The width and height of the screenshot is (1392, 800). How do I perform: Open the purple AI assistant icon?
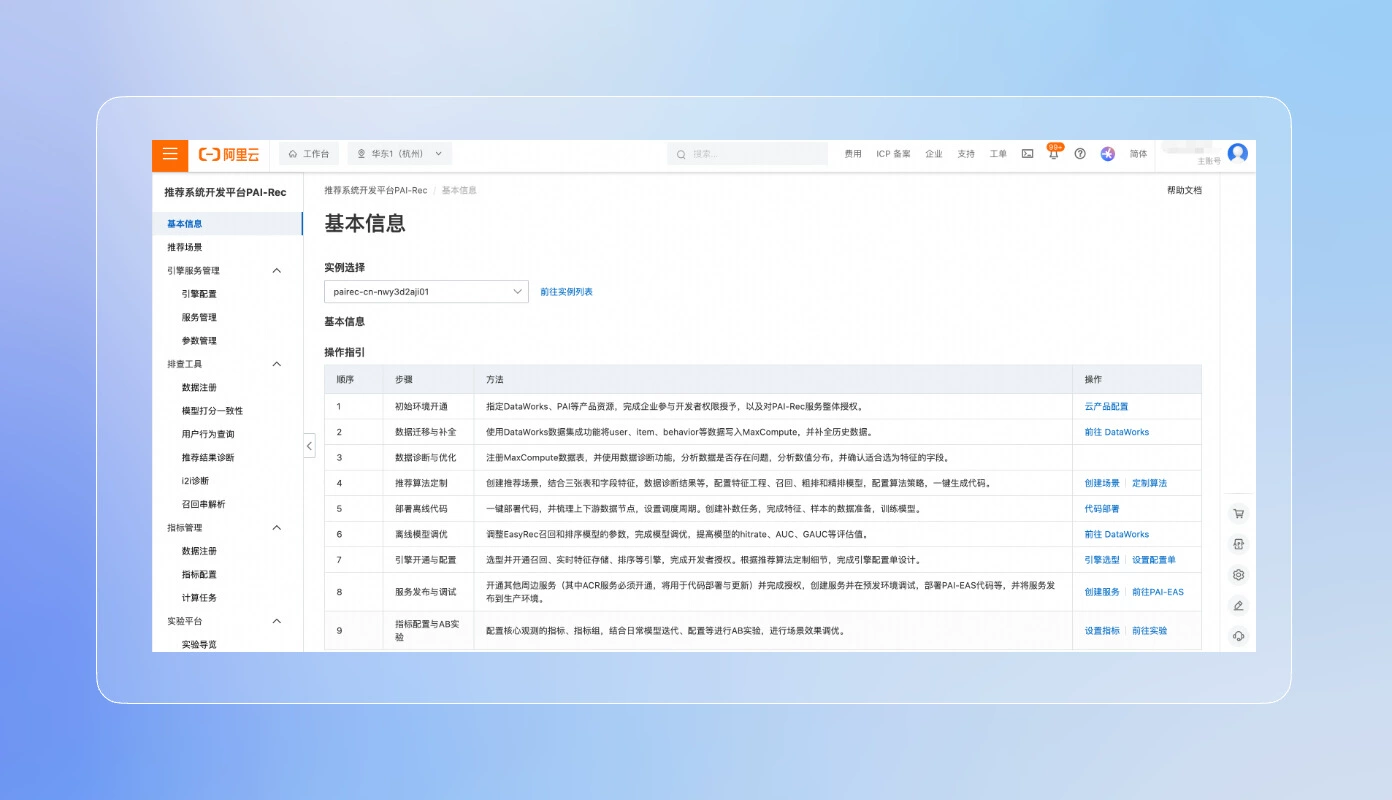click(x=1108, y=154)
